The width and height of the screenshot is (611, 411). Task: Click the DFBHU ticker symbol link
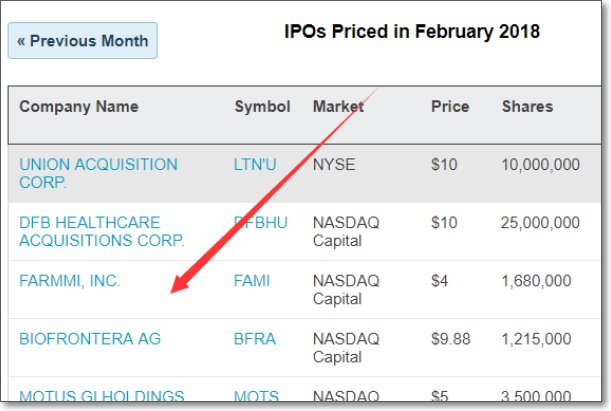coord(262,222)
